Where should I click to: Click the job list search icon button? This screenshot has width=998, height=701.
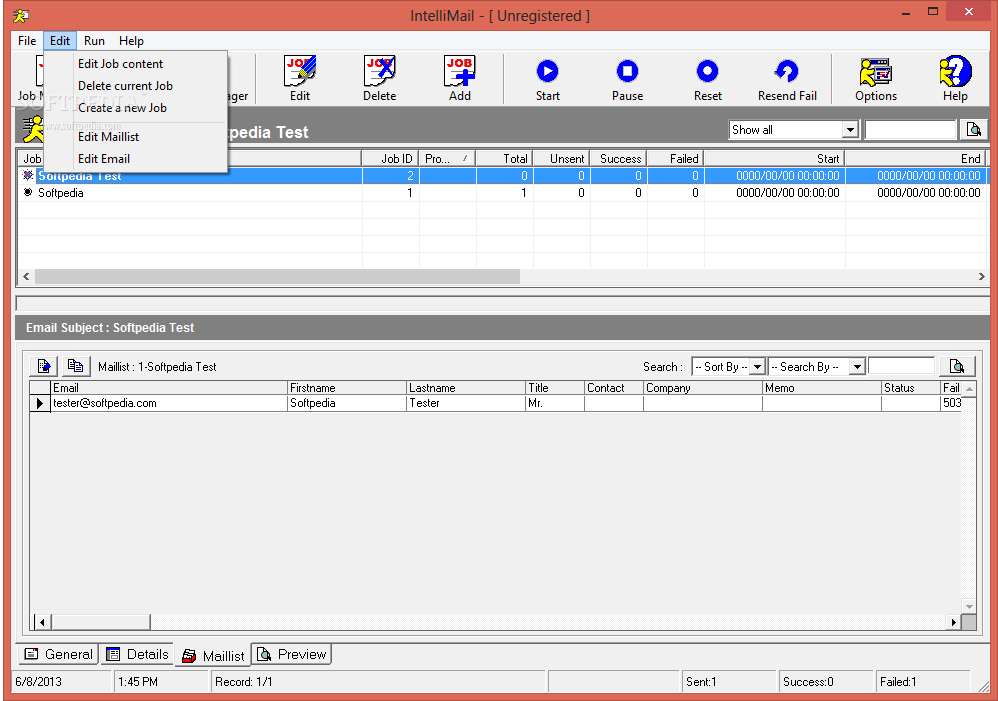tap(974, 130)
